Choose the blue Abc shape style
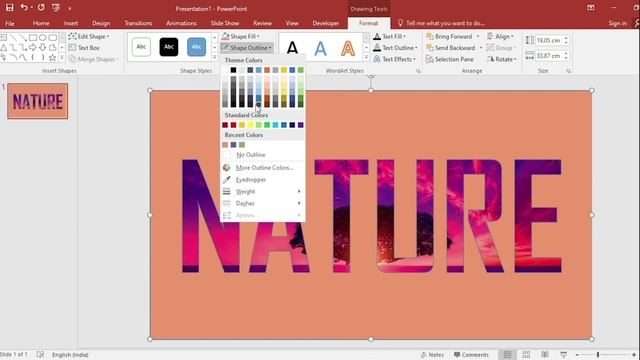Viewport: 640px width, 360px height. 196,47
